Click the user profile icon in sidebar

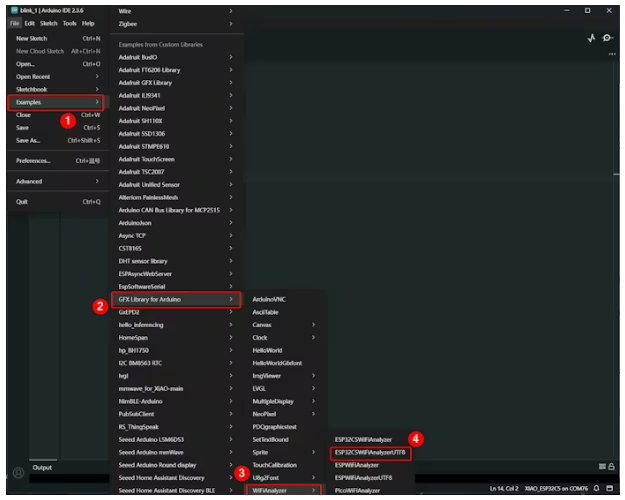point(17,471)
